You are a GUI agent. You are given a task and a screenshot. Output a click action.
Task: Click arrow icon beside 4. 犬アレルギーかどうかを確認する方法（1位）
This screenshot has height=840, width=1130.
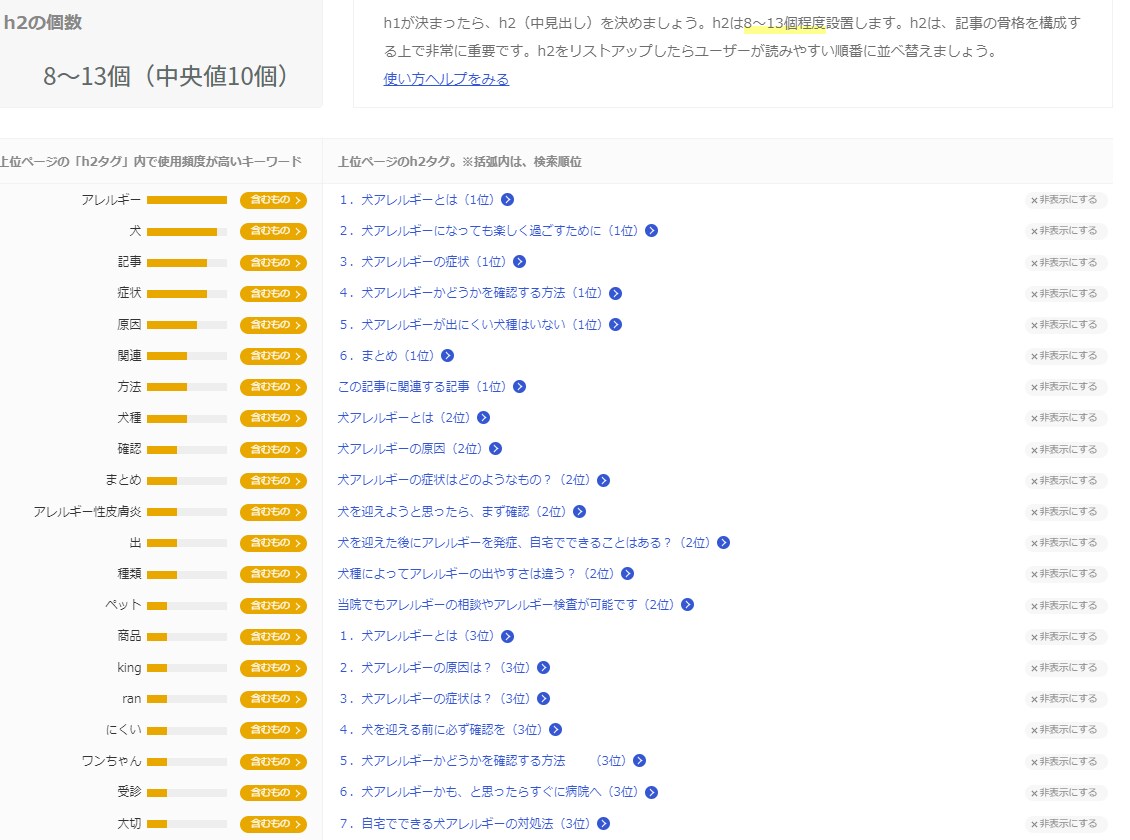(x=615, y=293)
